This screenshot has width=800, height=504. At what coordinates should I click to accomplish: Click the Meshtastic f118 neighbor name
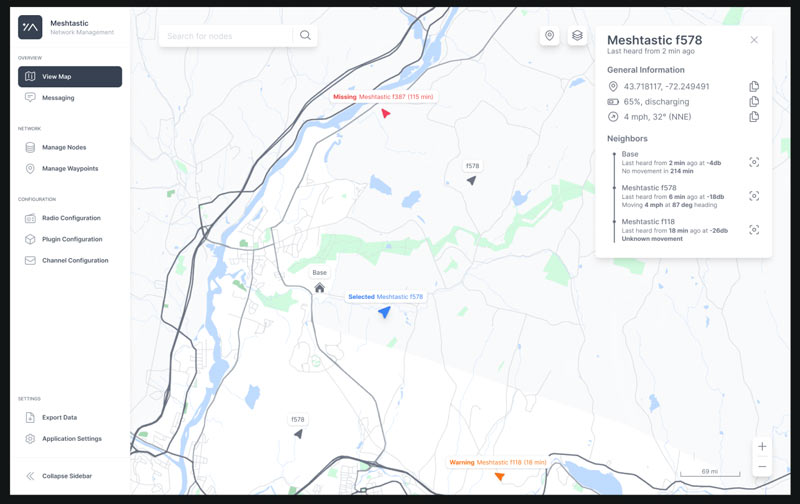648,221
